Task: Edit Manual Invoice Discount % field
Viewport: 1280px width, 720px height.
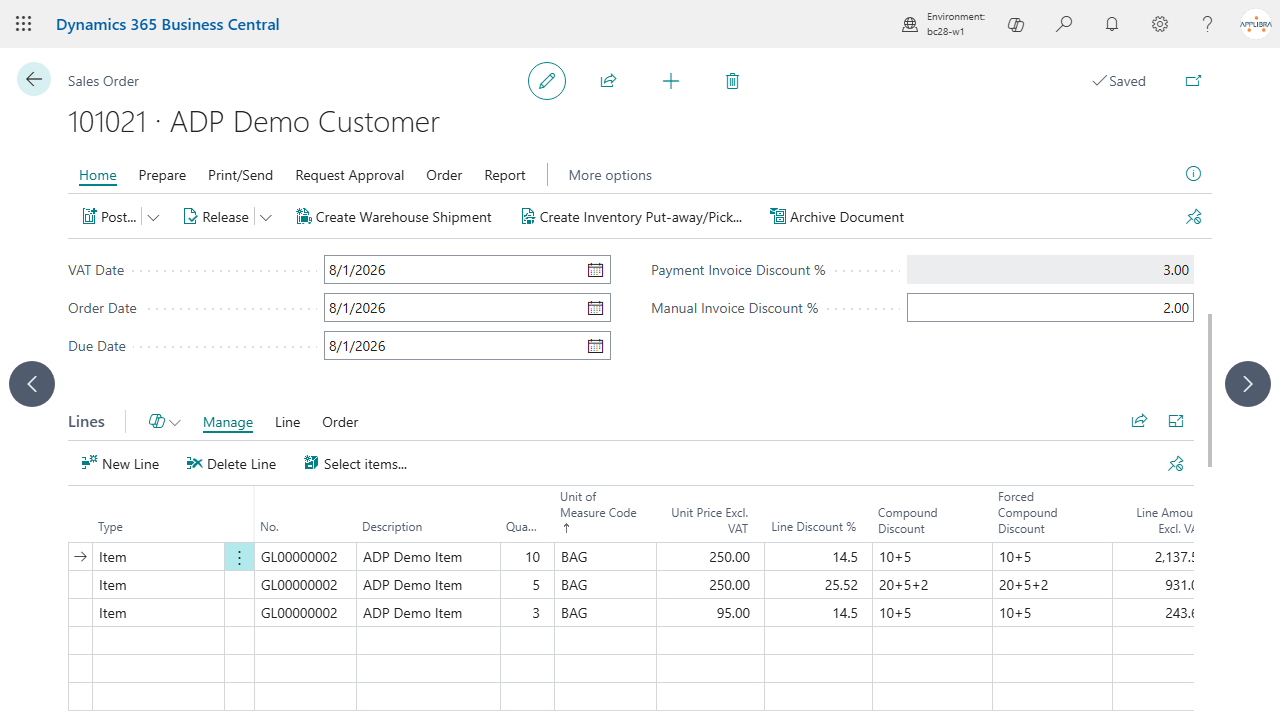Action: click(x=1050, y=308)
